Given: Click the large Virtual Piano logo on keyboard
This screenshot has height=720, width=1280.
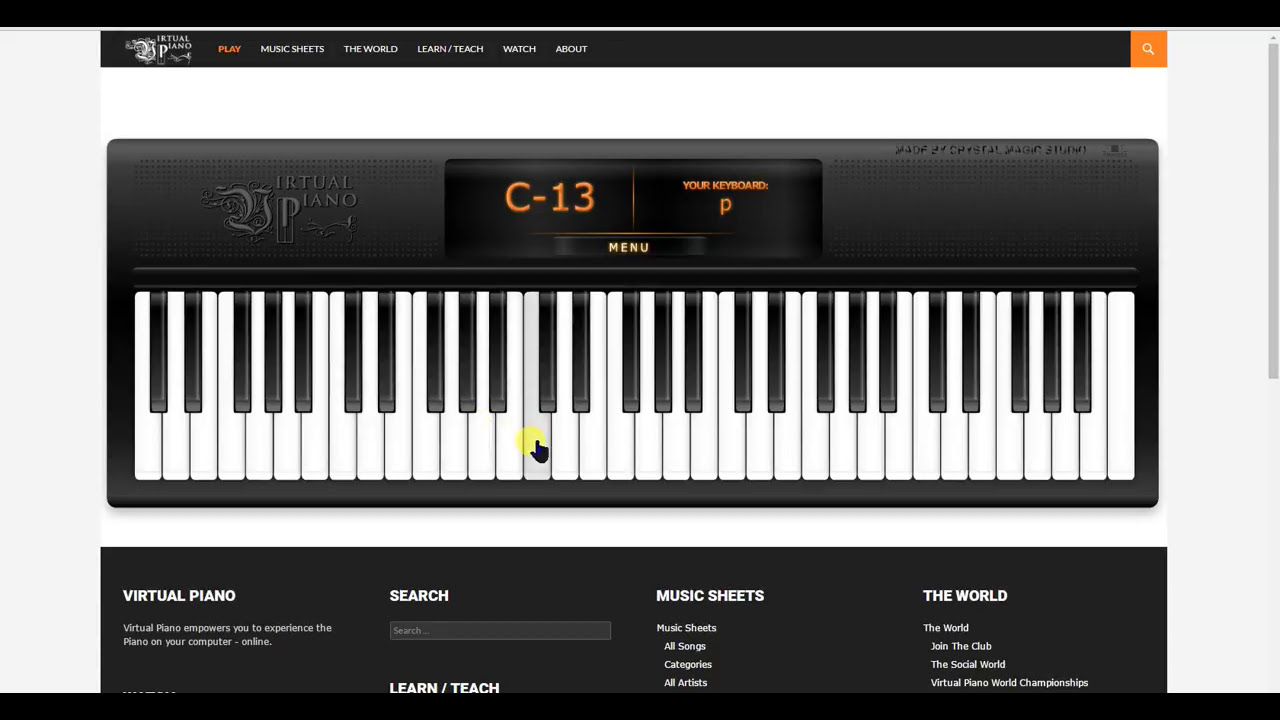Looking at the screenshot, I should coord(279,208).
